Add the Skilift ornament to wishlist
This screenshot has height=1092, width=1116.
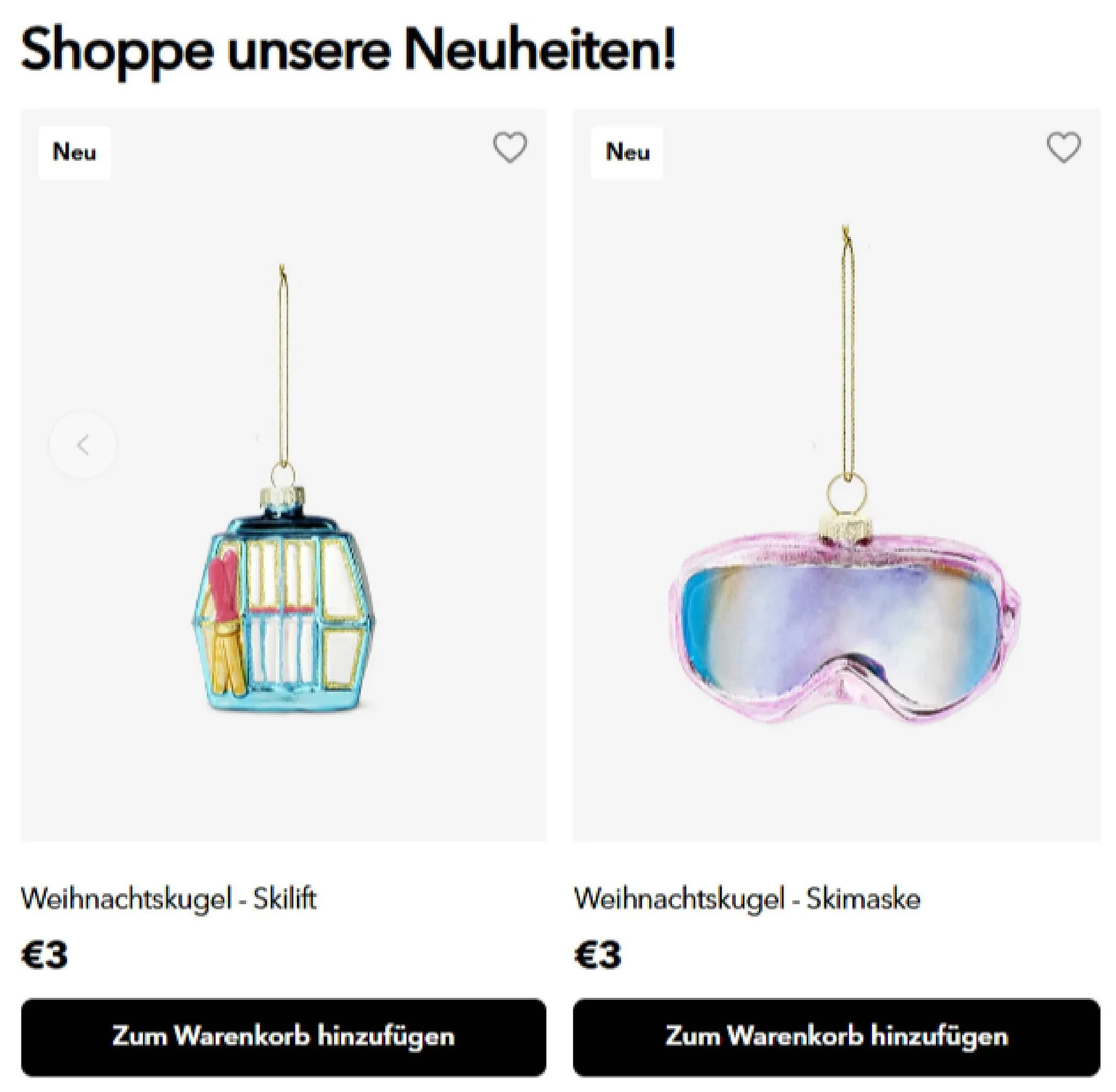click(x=510, y=148)
